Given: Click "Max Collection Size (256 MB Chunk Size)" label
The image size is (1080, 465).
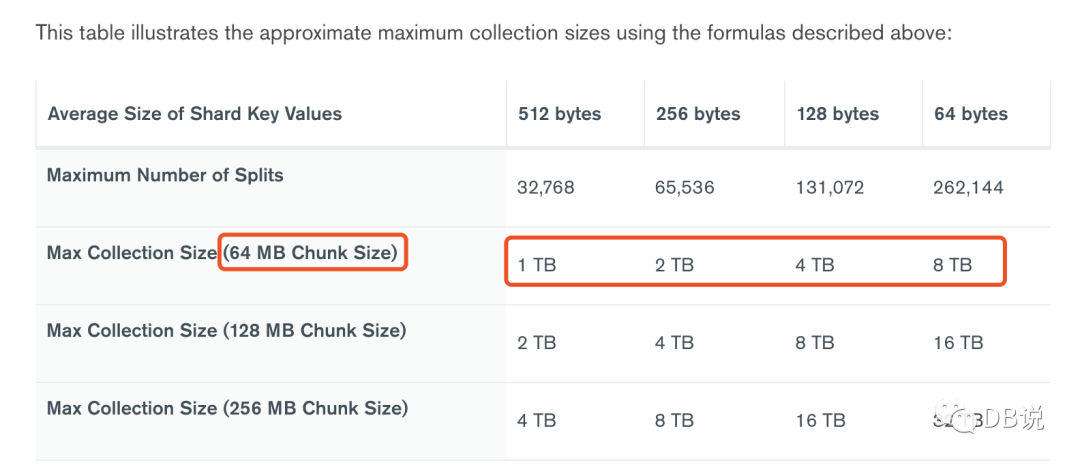Looking at the screenshot, I should click(227, 408).
